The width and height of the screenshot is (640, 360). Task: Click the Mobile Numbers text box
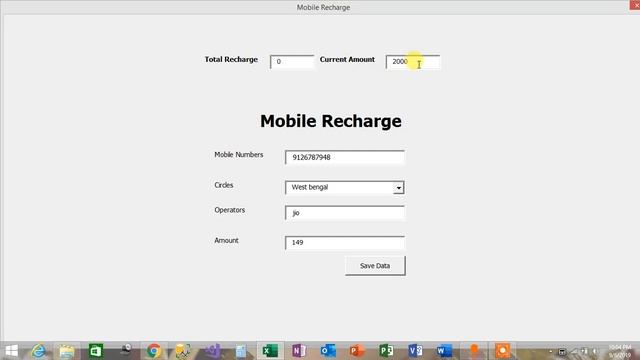coord(345,158)
